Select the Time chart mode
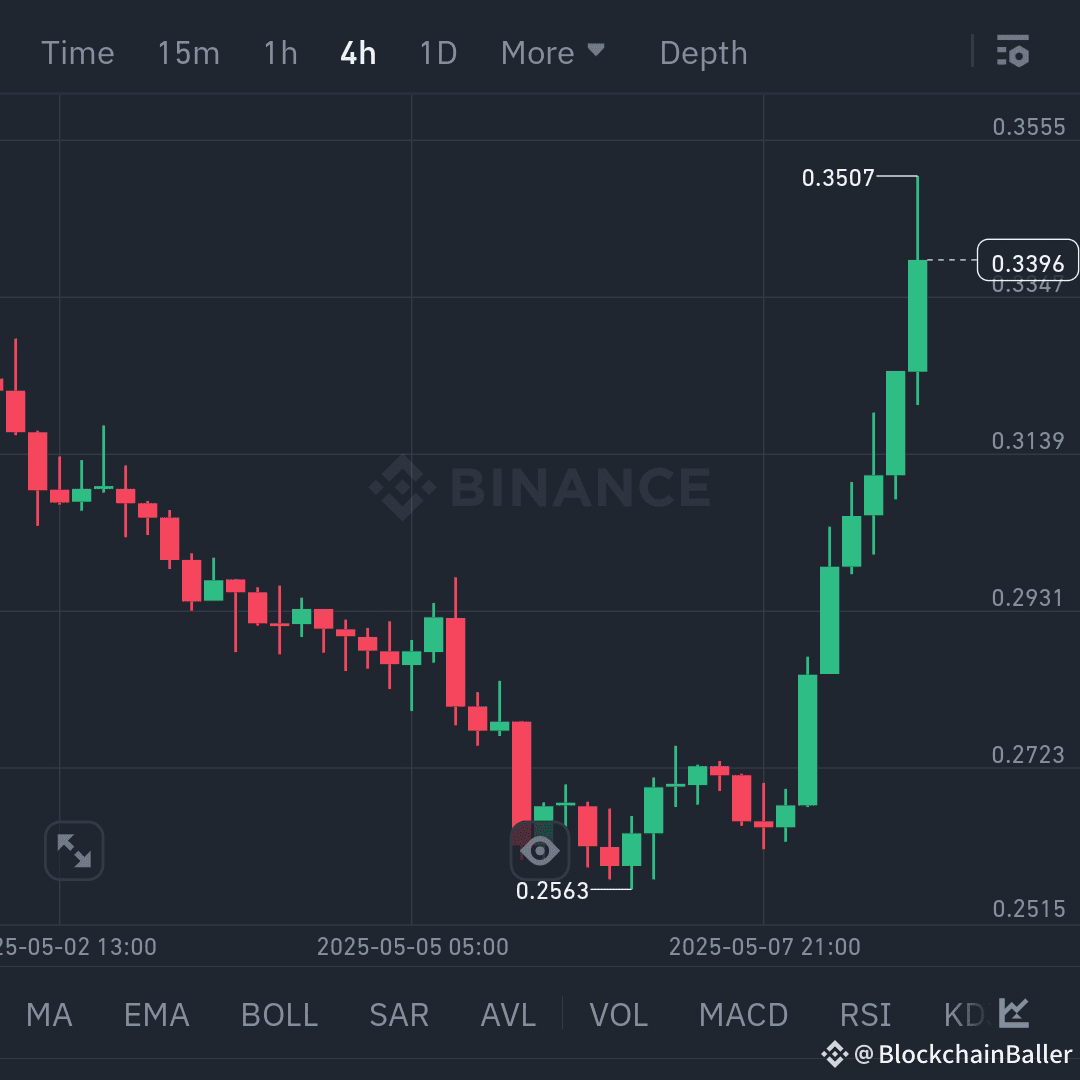Image resolution: width=1080 pixels, height=1080 pixels. (78, 52)
